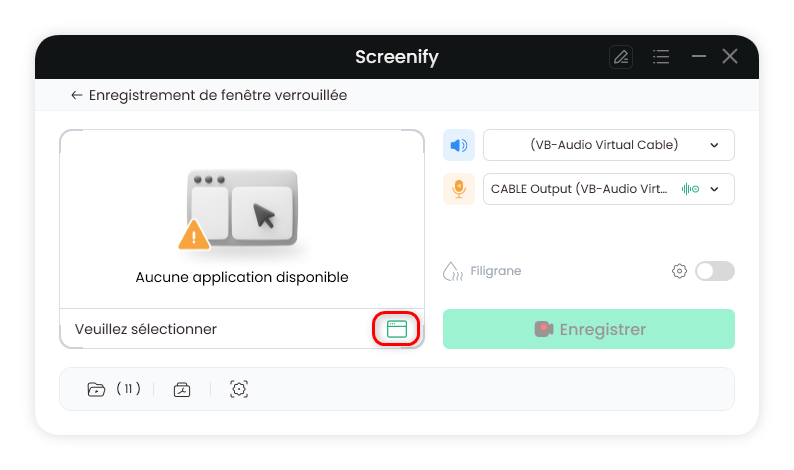
Task: Click the Filigrane label
Action: click(x=496, y=271)
